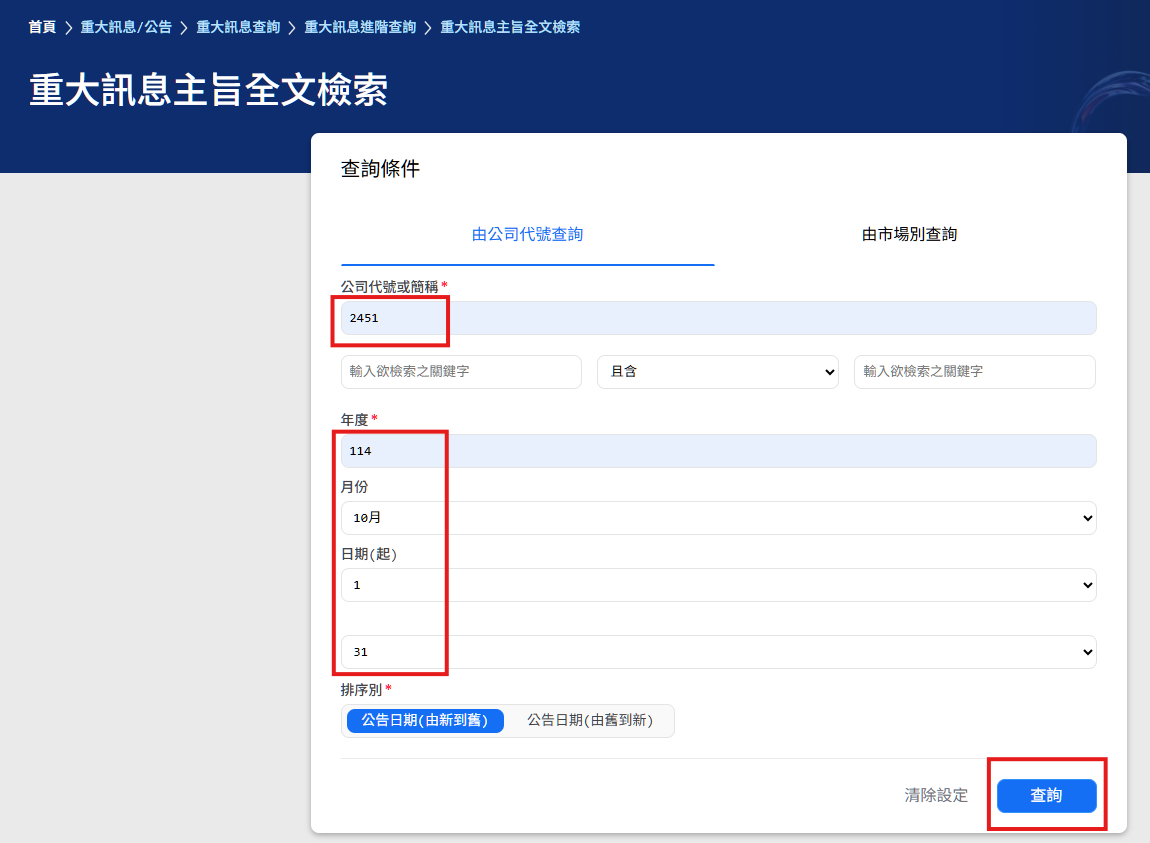Viewport: 1150px width, 843px height.
Task: Click the 年度 input field
Action: tap(718, 451)
